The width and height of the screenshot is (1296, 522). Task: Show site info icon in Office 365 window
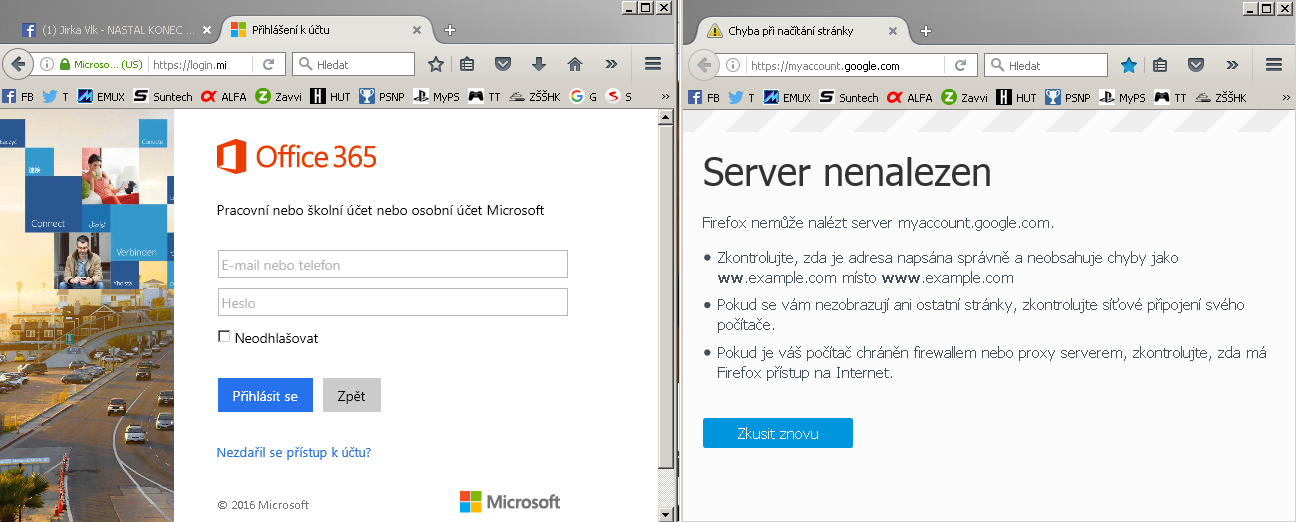point(46,64)
